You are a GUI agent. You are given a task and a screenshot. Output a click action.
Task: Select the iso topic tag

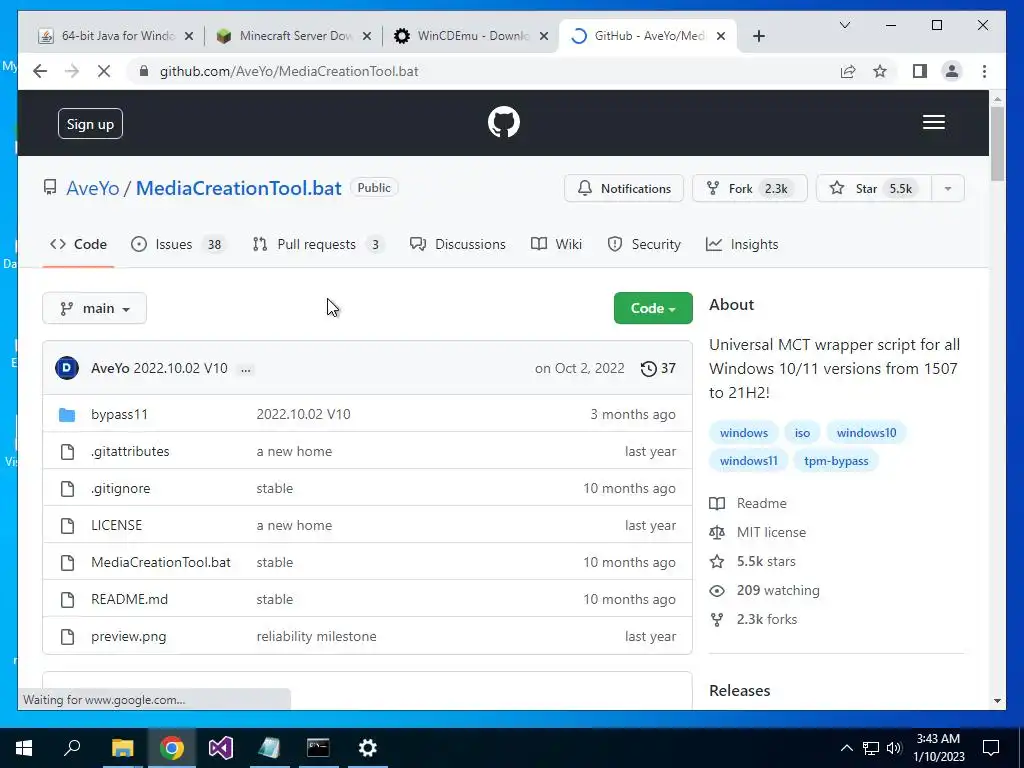click(802, 433)
